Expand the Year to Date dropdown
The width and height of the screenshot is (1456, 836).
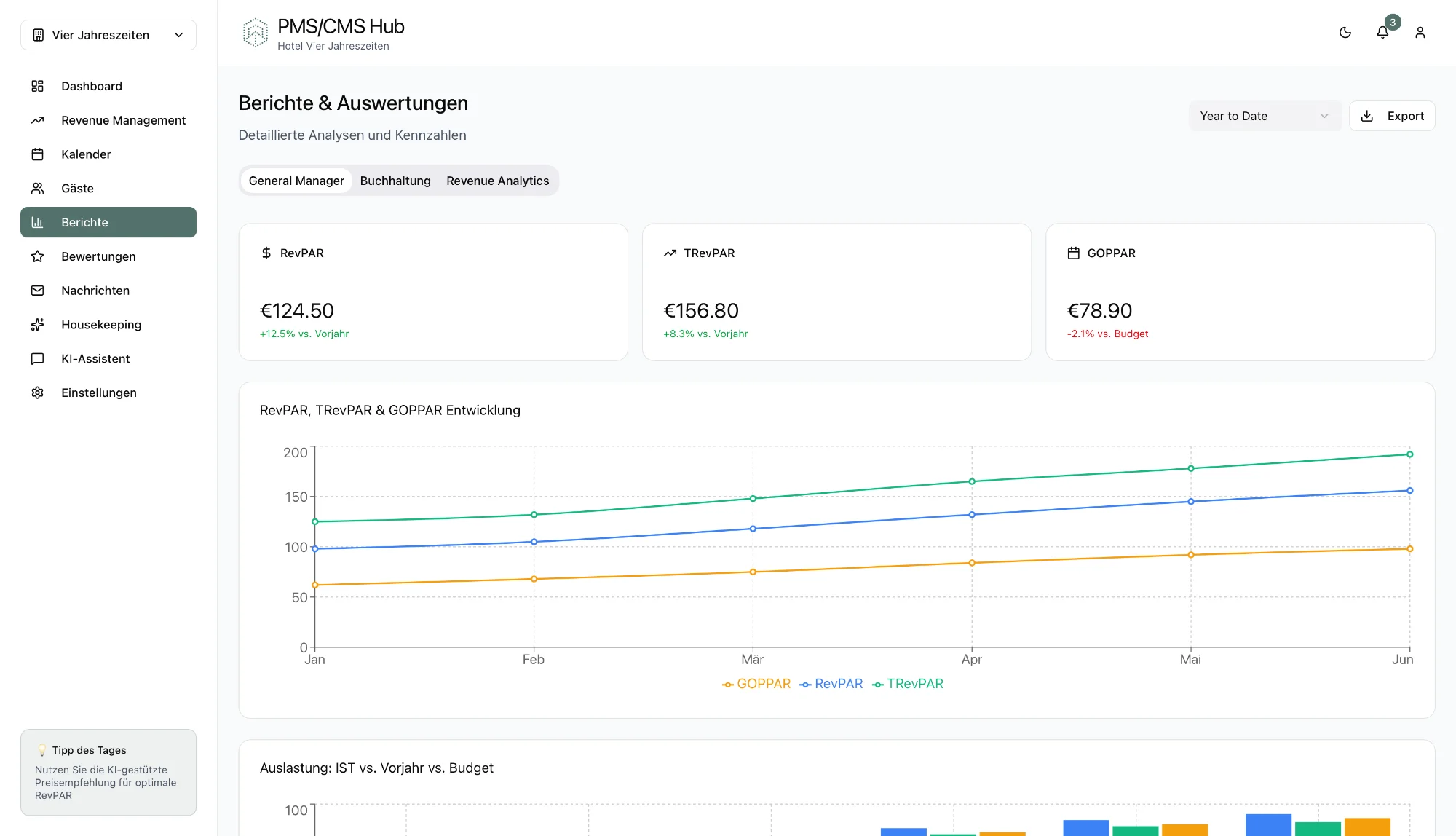tap(1265, 116)
